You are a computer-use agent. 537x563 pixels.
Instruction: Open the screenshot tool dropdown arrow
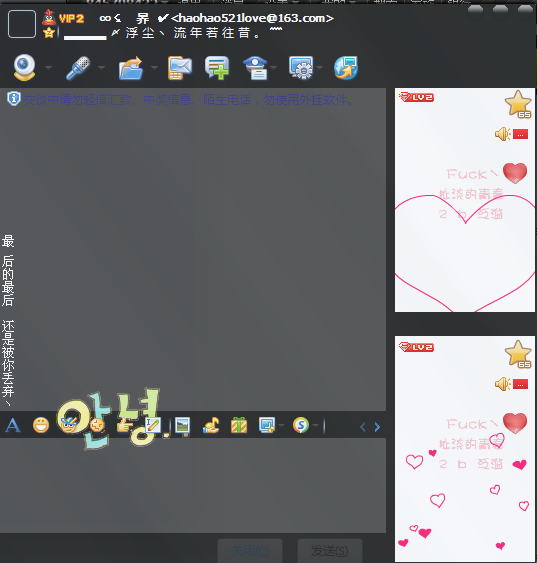click(281, 425)
